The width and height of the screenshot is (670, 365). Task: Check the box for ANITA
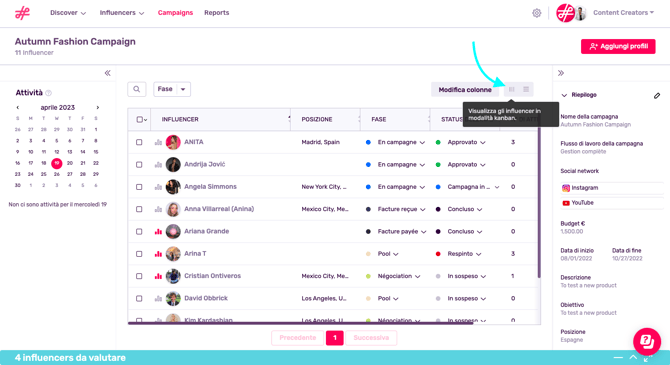point(139,142)
